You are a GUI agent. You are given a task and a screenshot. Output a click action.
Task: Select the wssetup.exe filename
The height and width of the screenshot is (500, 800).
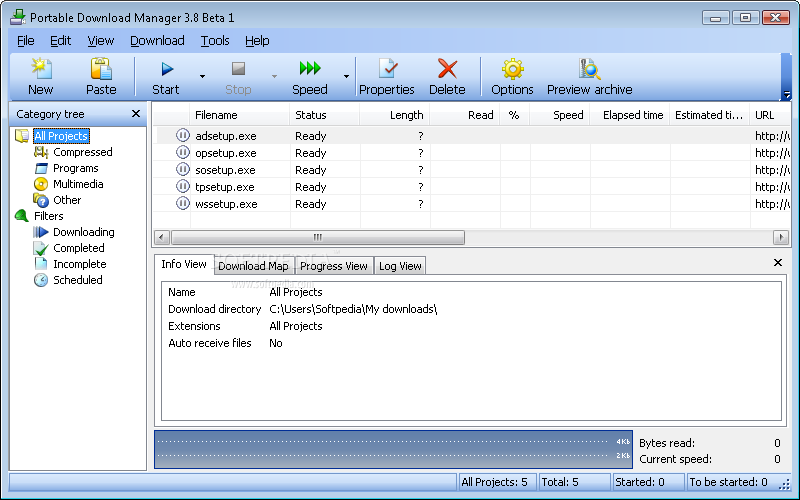coord(226,204)
